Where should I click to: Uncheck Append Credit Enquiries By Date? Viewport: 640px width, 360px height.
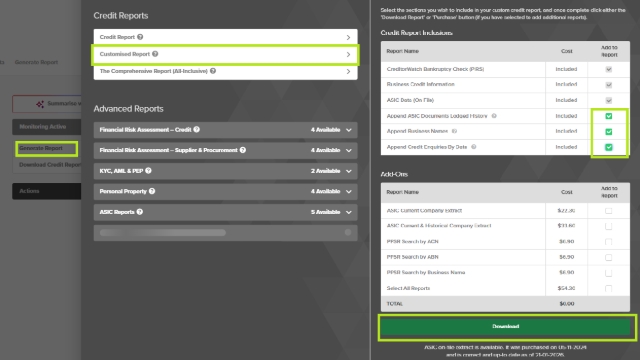[x=609, y=147]
